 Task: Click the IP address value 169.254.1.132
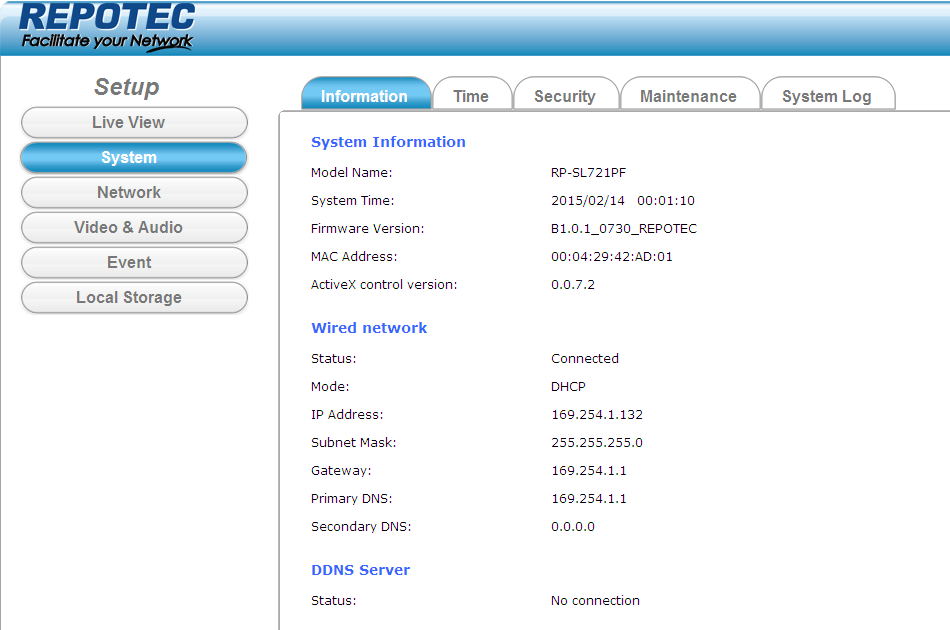click(x=596, y=415)
